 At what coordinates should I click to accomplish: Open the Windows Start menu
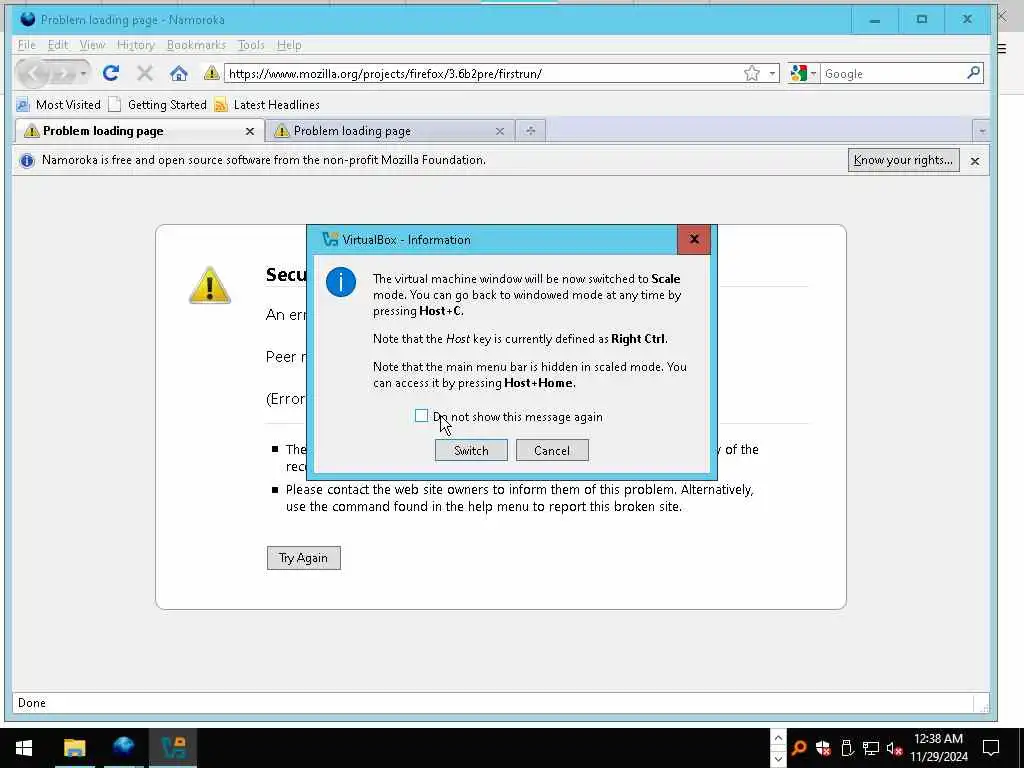point(24,748)
